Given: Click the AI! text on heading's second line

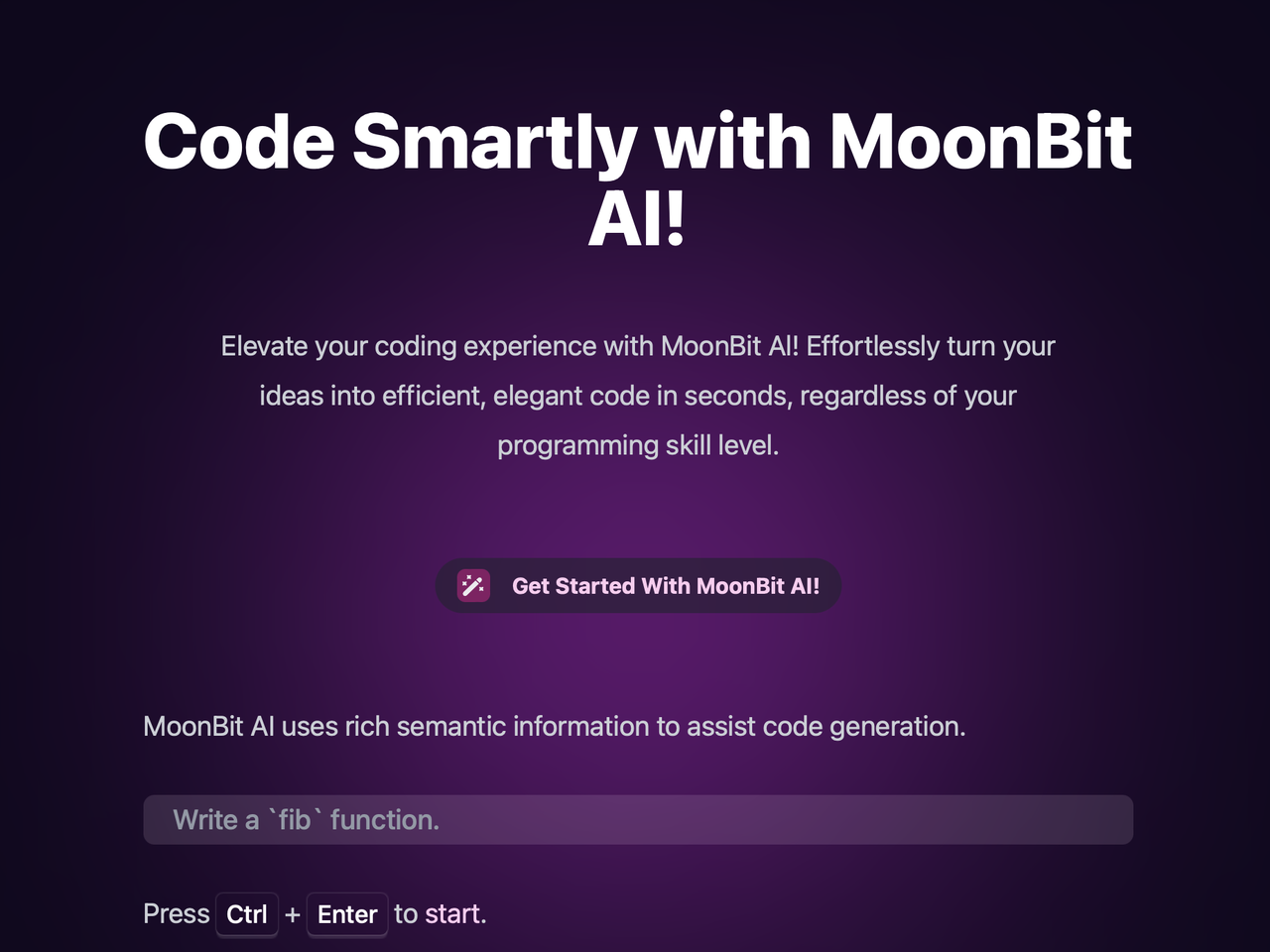Looking at the screenshot, I should (x=637, y=220).
